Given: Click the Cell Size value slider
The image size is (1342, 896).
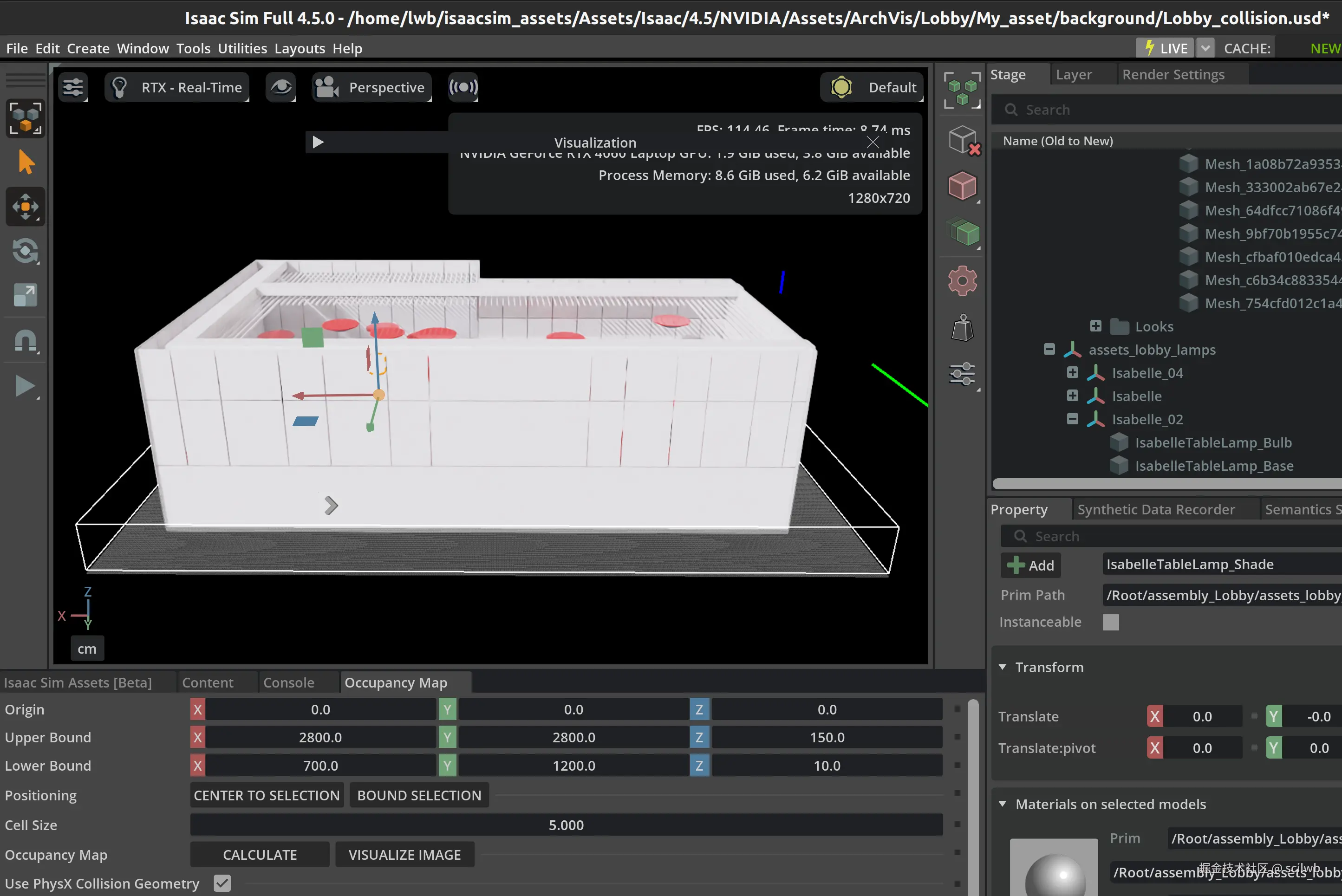Looking at the screenshot, I should pyautogui.click(x=566, y=825).
